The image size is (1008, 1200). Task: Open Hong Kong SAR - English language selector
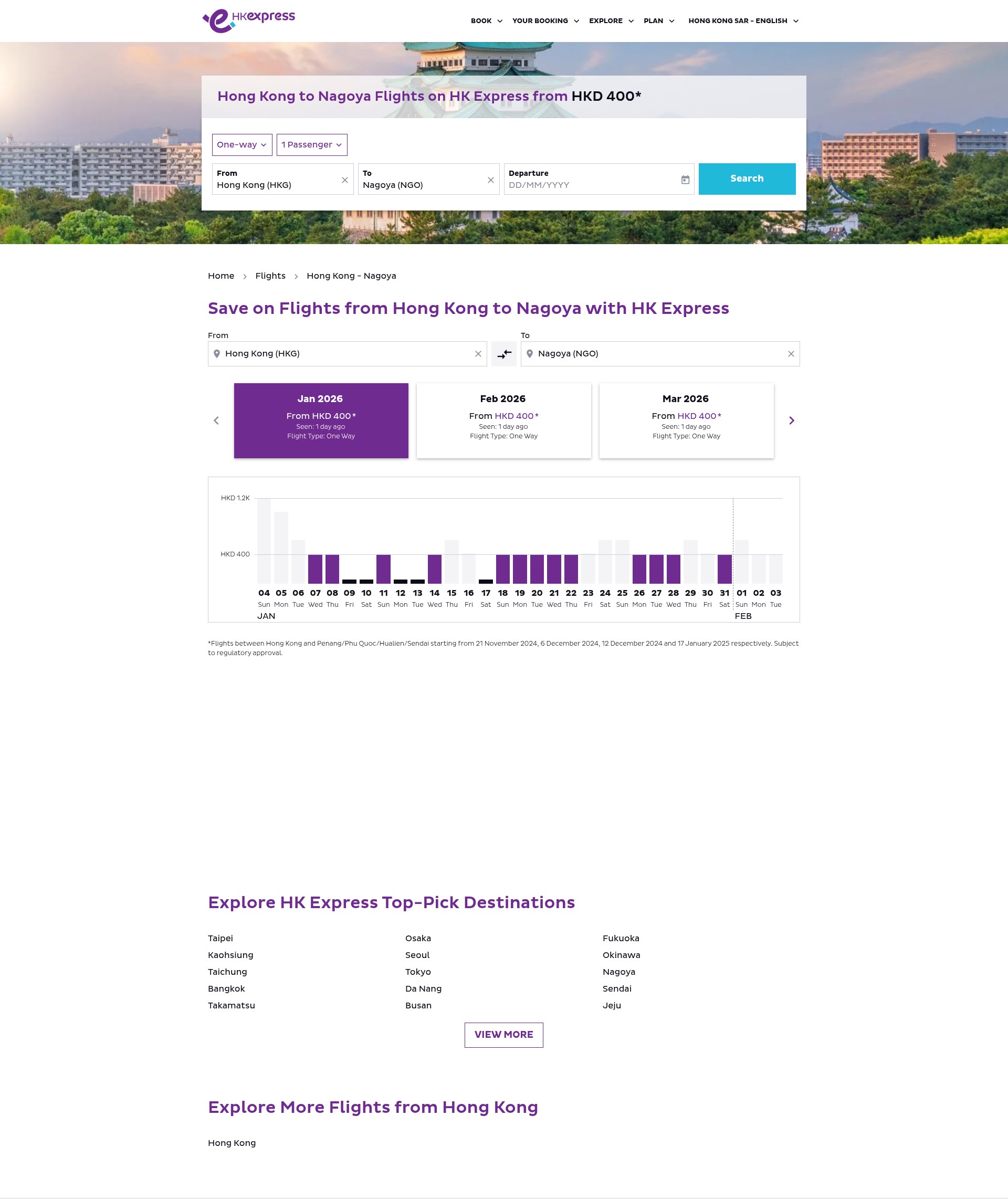click(743, 20)
